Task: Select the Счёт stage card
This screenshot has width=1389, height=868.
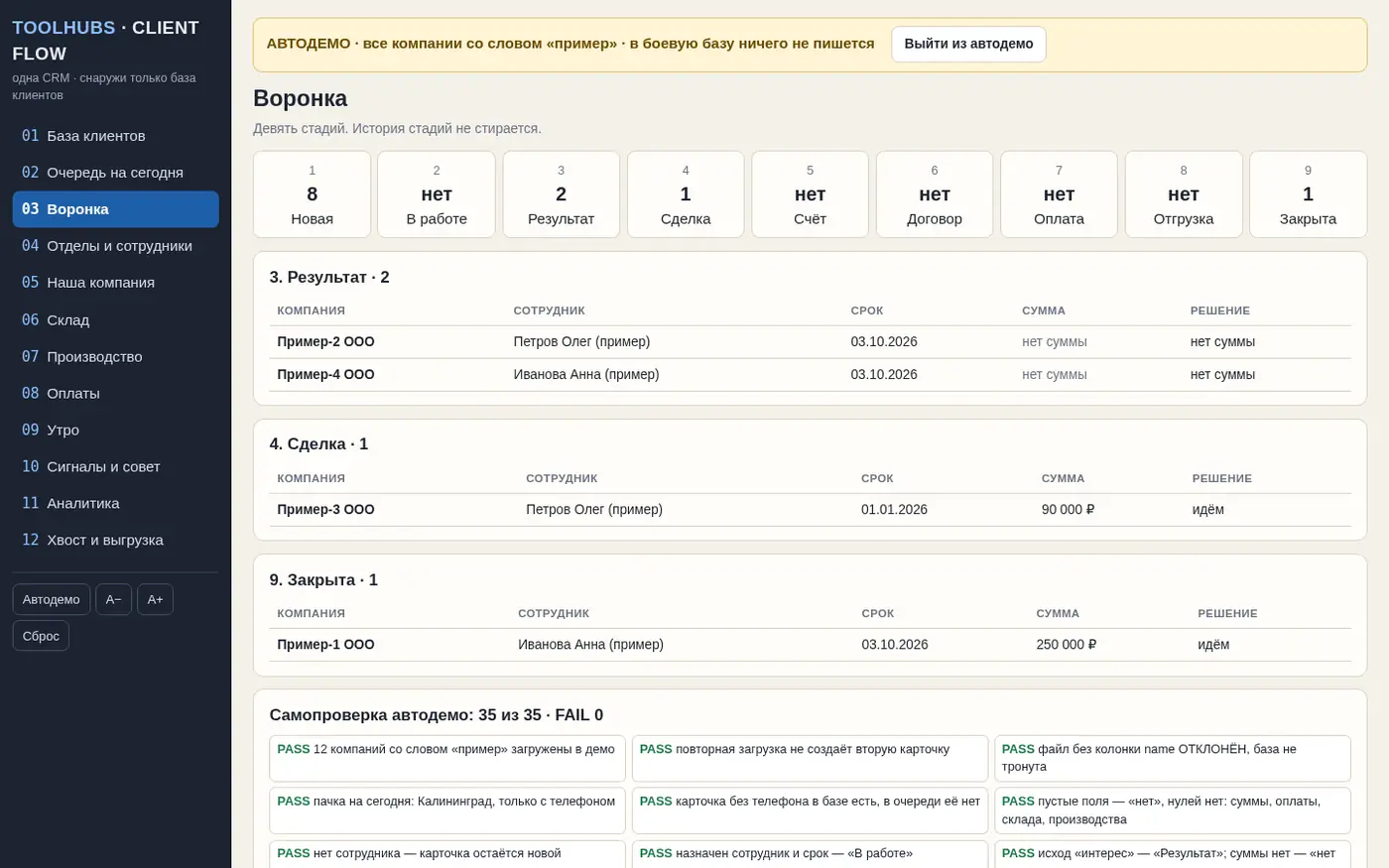Action: click(810, 194)
